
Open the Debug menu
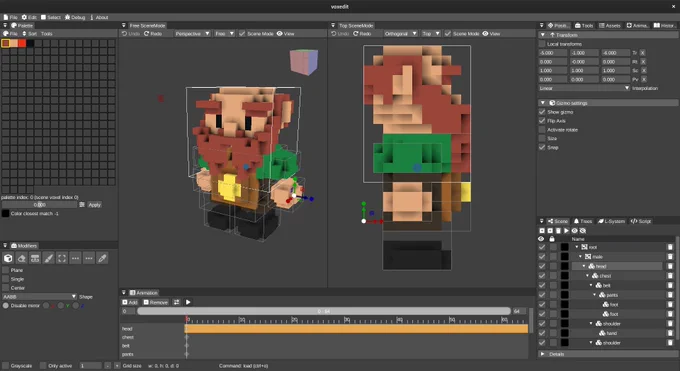click(x=75, y=17)
